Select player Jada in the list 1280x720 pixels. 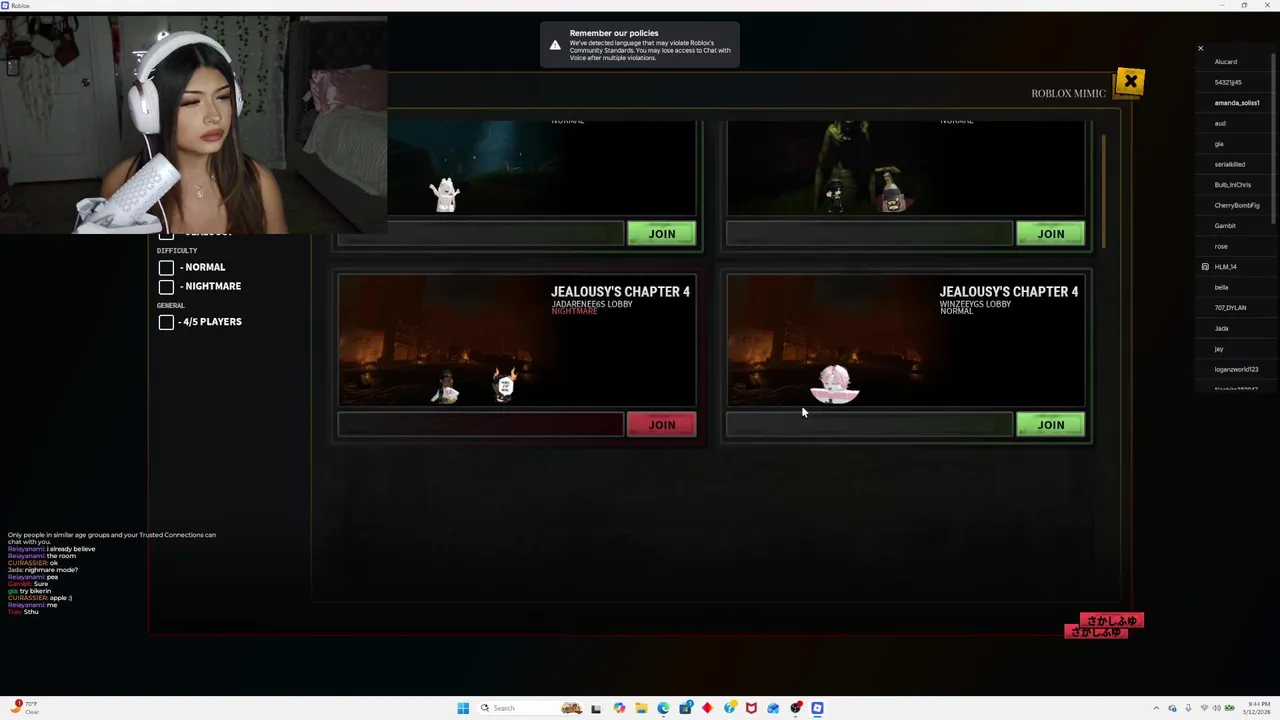(1221, 328)
